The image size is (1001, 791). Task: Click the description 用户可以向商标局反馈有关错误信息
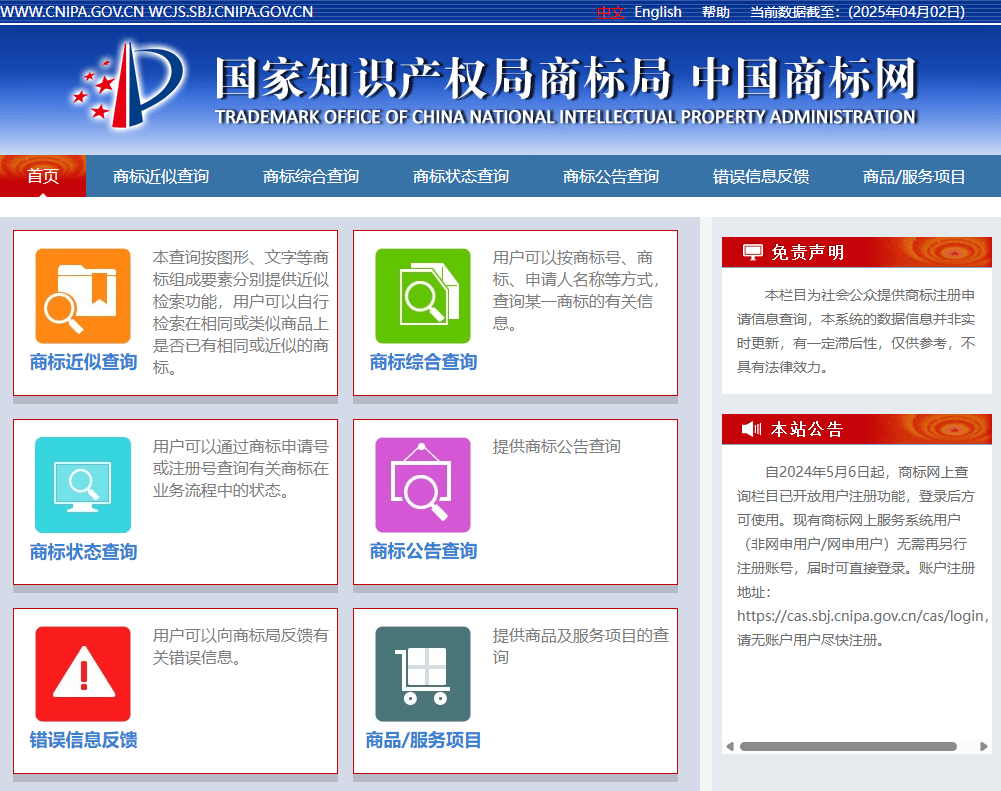pyautogui.click(x=241, y=646)
